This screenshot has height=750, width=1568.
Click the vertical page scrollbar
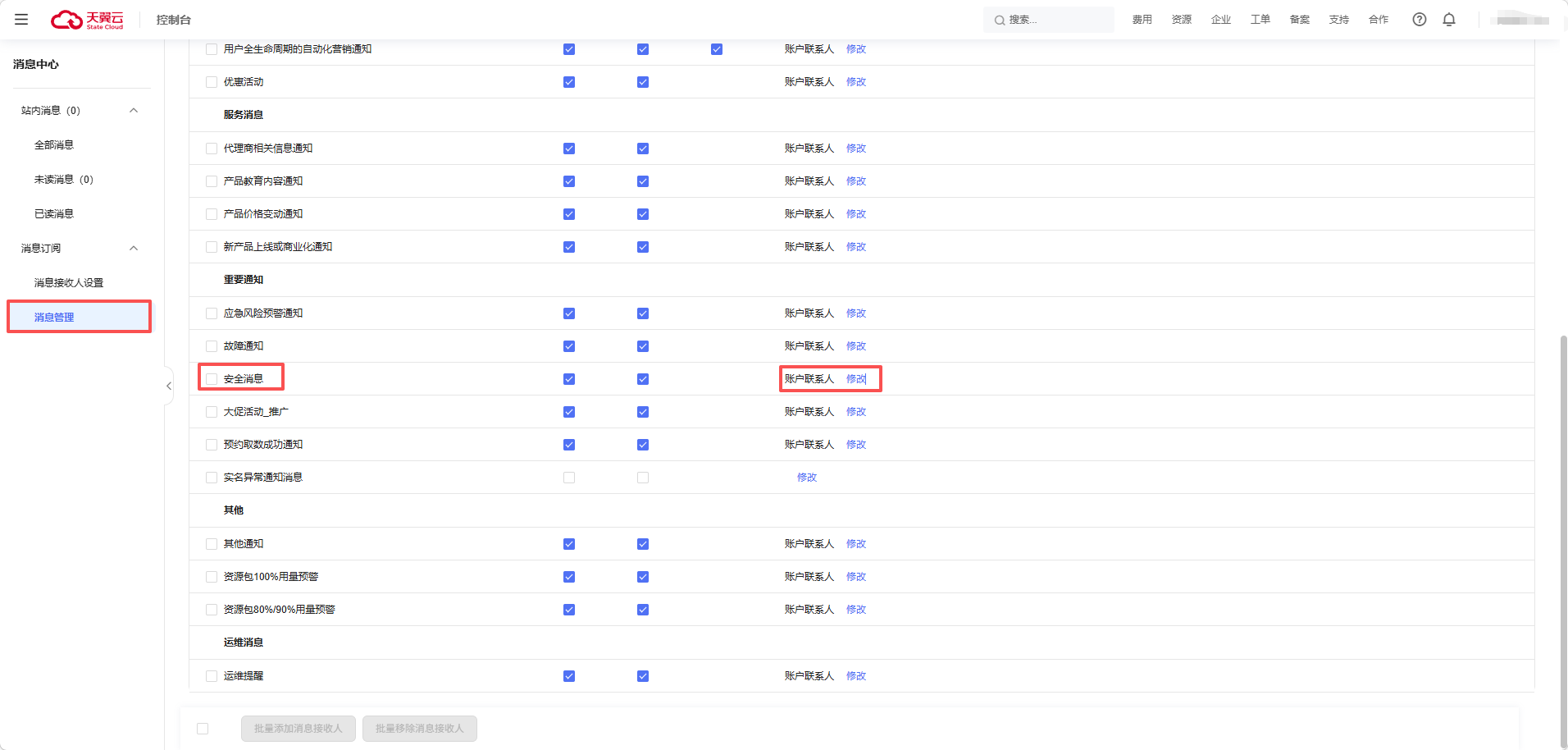pos(1563,533)
